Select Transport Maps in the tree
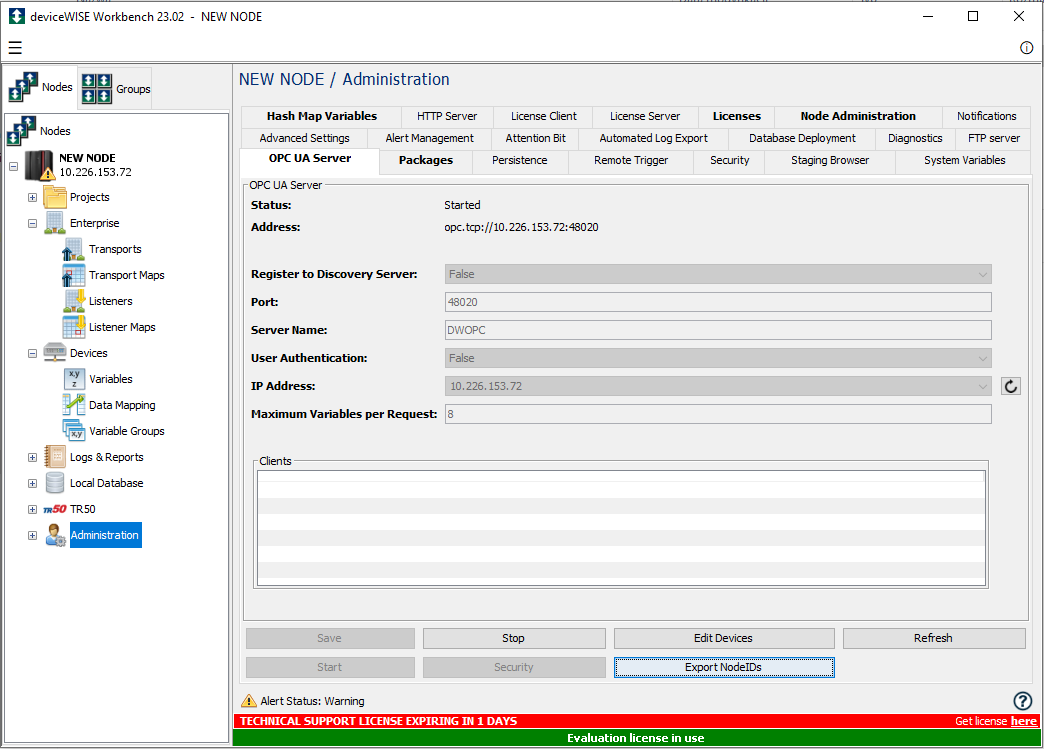 click(127, 275)
